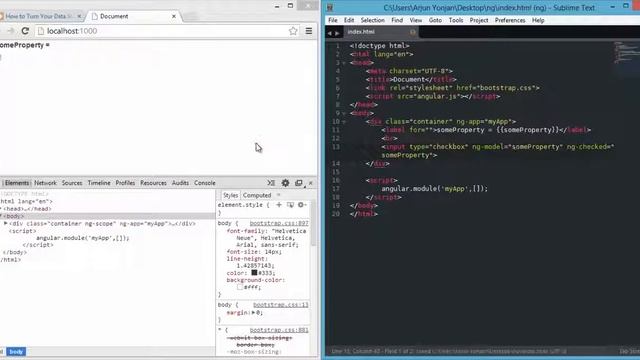The width and height of the screenshot is (640, 360).
Task: Click the unsaved-dot close on index.html tab
Action: pyautogui.click(x=413, y=32)
